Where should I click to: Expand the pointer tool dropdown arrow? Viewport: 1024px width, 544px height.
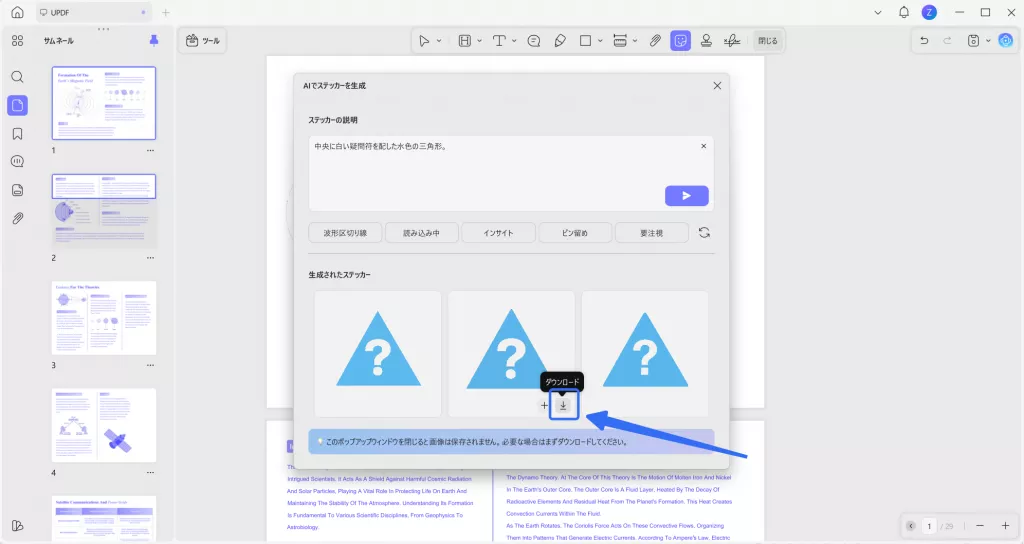coord(439,40)
